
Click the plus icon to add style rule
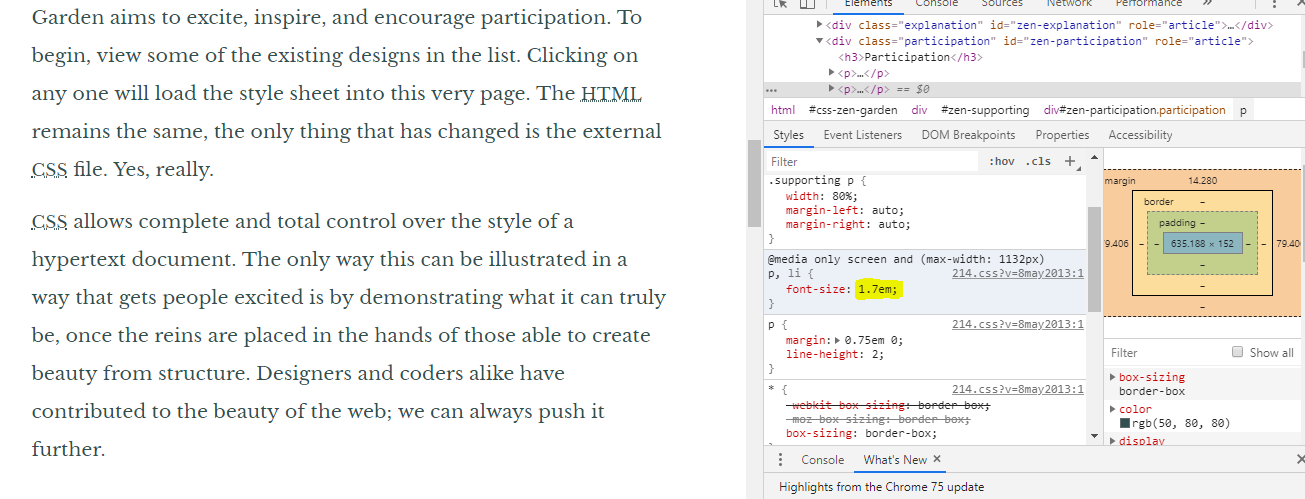coord(1070,161)
